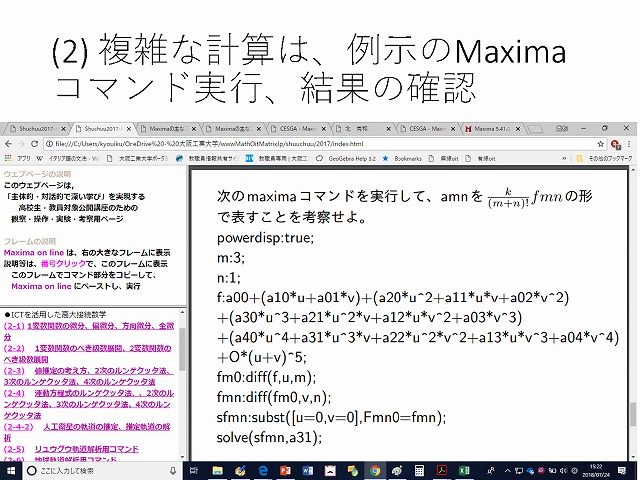The image size is (640, 480).
Task: Click the link list's scroll-up arrow
Action: click(182, 313)
